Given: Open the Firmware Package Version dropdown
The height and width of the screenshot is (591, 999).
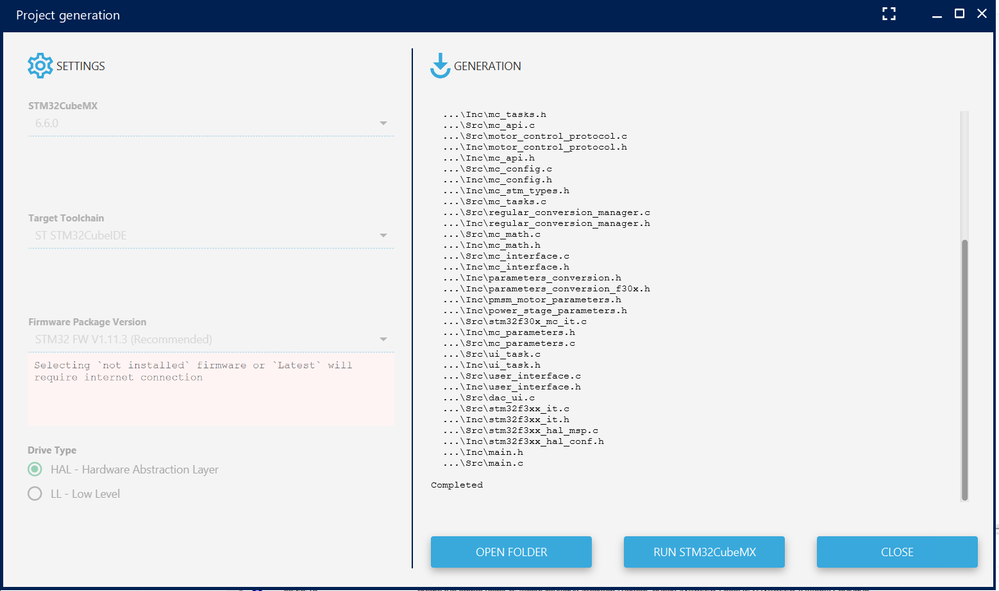Looking at the screenshot, I should point(211,339).
